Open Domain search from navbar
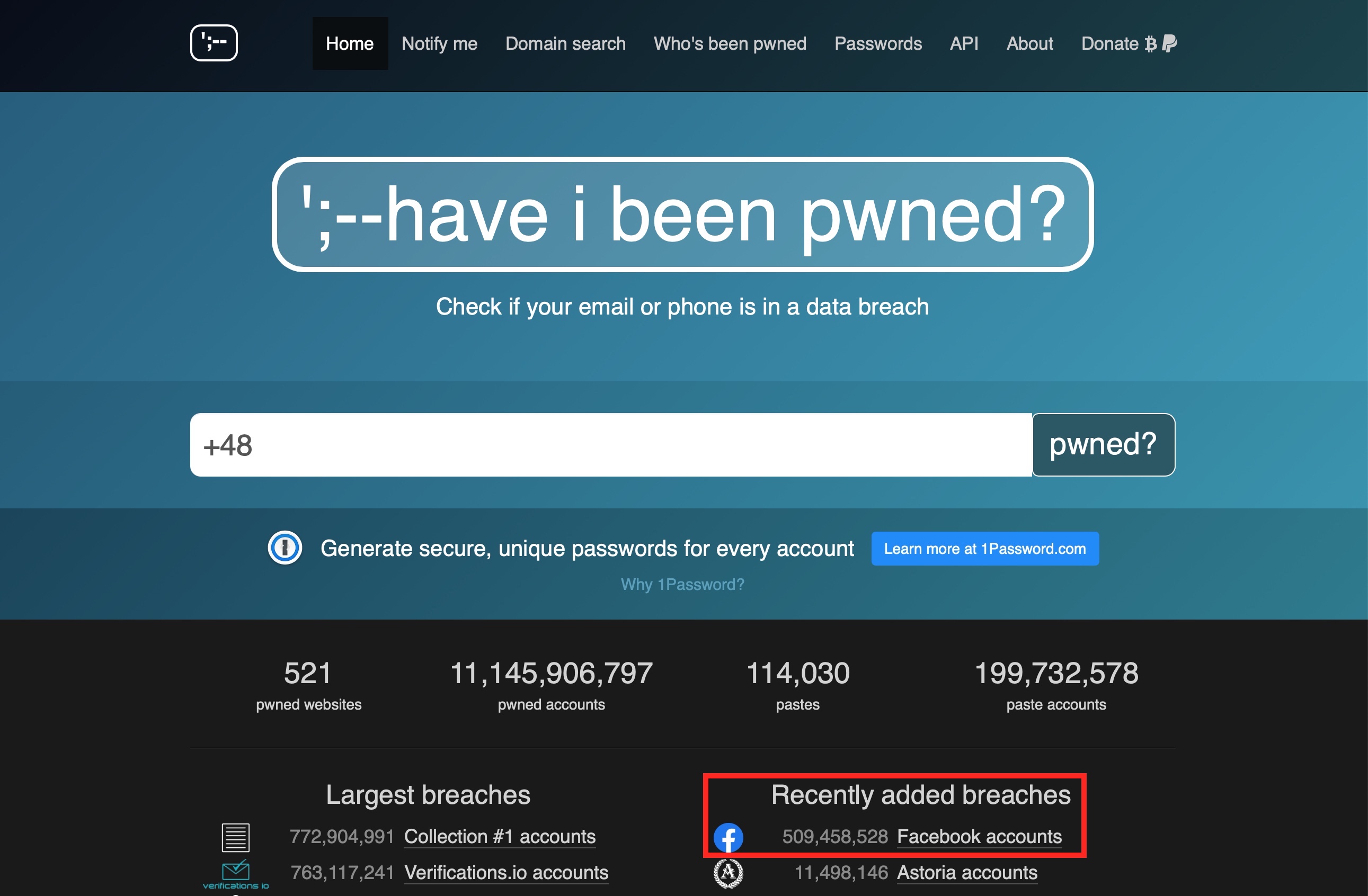1368x896 pixels. [x=565, y=43]
